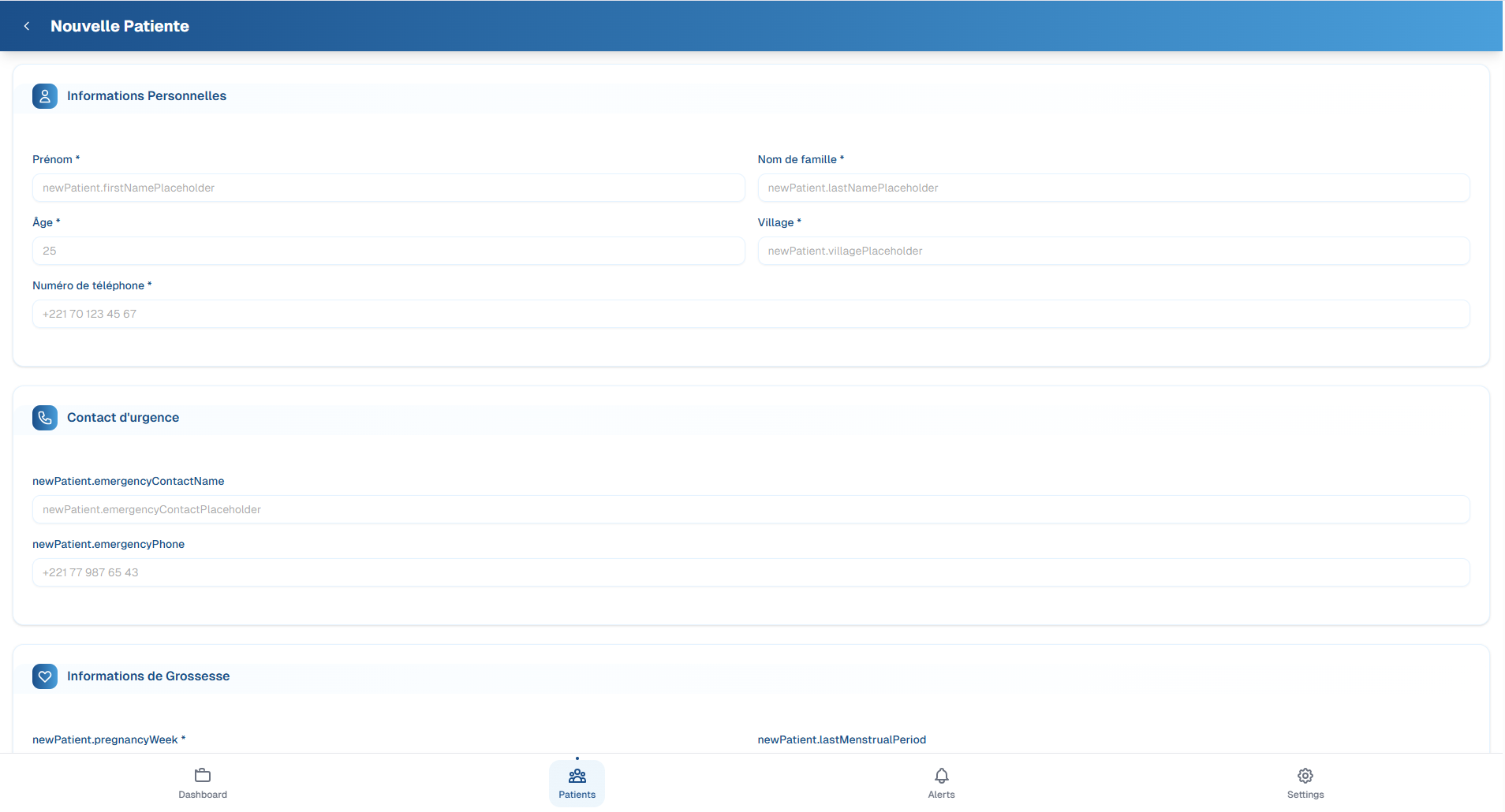Viewport: 1505px width, 812px height.
Task: Focus the Prénom input field
Action: pos(388,188)
